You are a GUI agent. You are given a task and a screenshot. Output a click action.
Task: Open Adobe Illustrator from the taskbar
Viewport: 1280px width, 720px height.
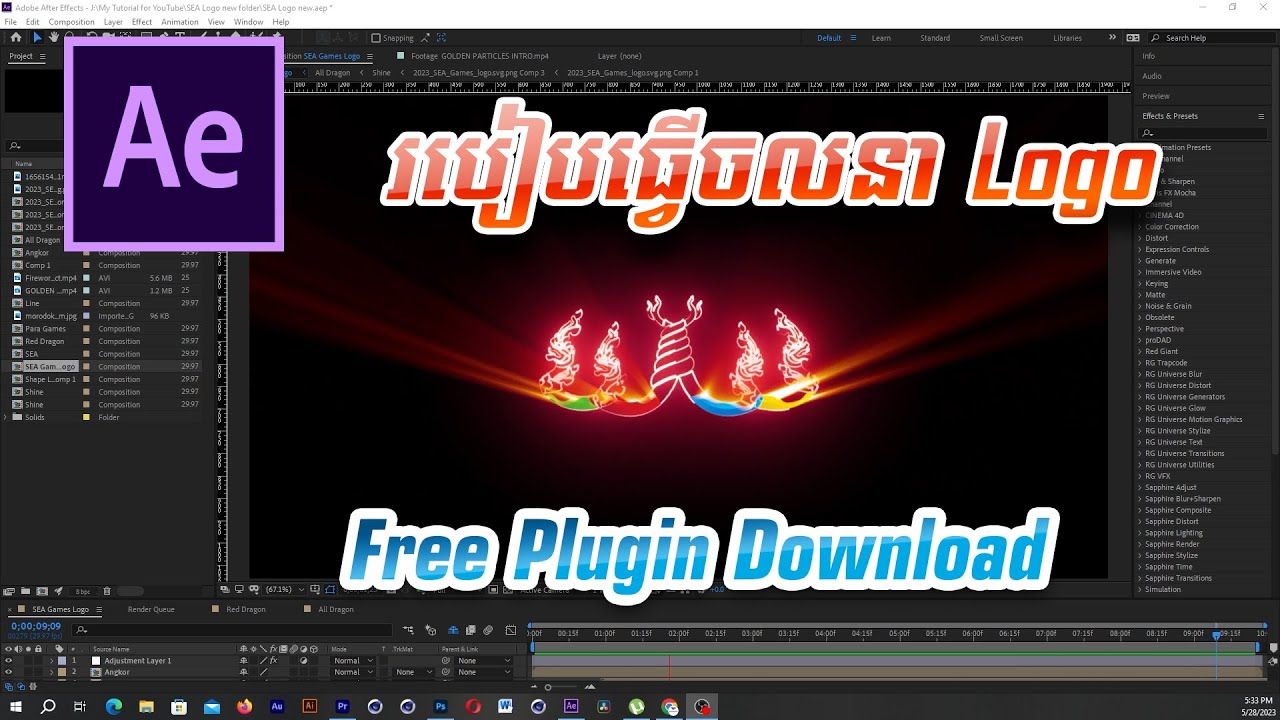click(310, 706)
